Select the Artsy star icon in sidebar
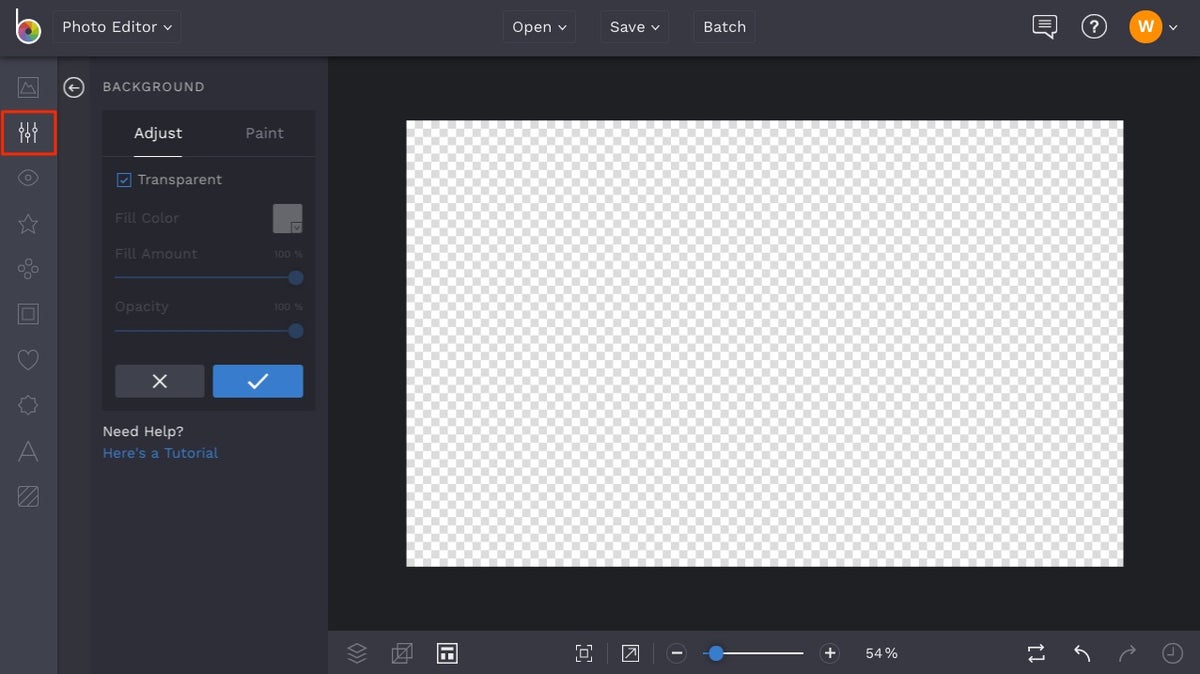Screen dimensions: 1200x674 click(x=28, y=223)
